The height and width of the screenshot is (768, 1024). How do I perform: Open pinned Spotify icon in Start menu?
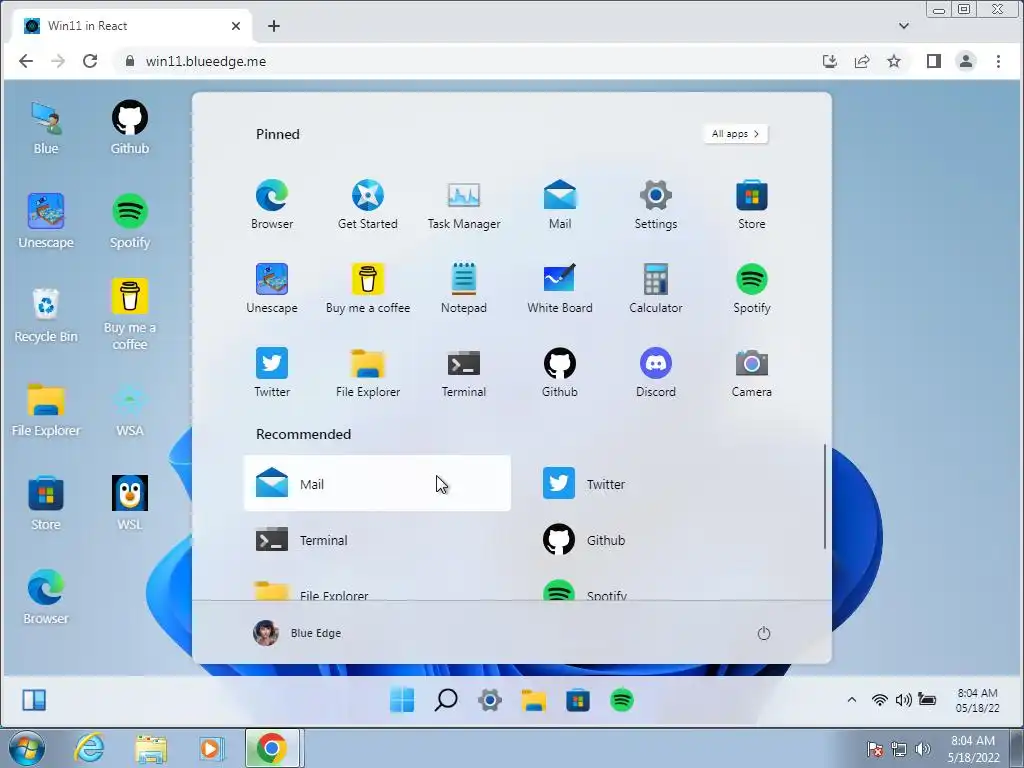(752, 280)
